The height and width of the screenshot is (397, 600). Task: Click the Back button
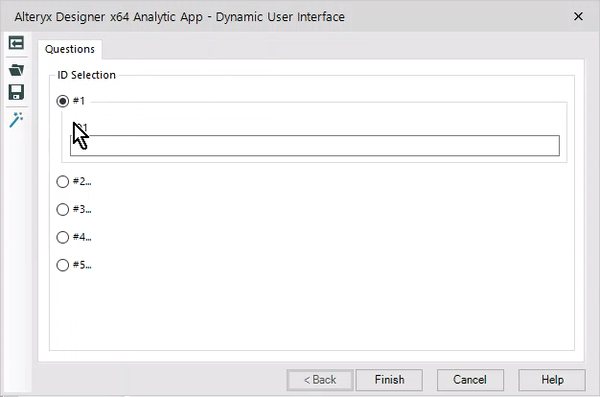coord(320,380)
